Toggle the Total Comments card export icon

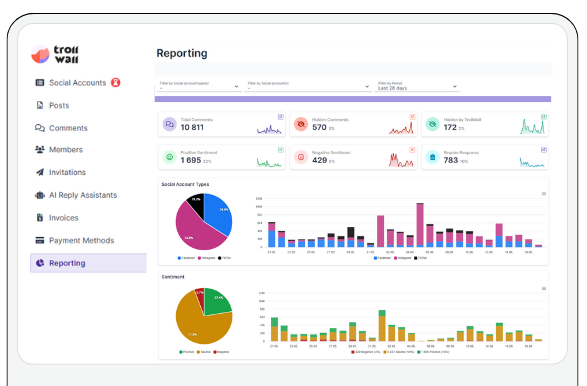[280, 117]
